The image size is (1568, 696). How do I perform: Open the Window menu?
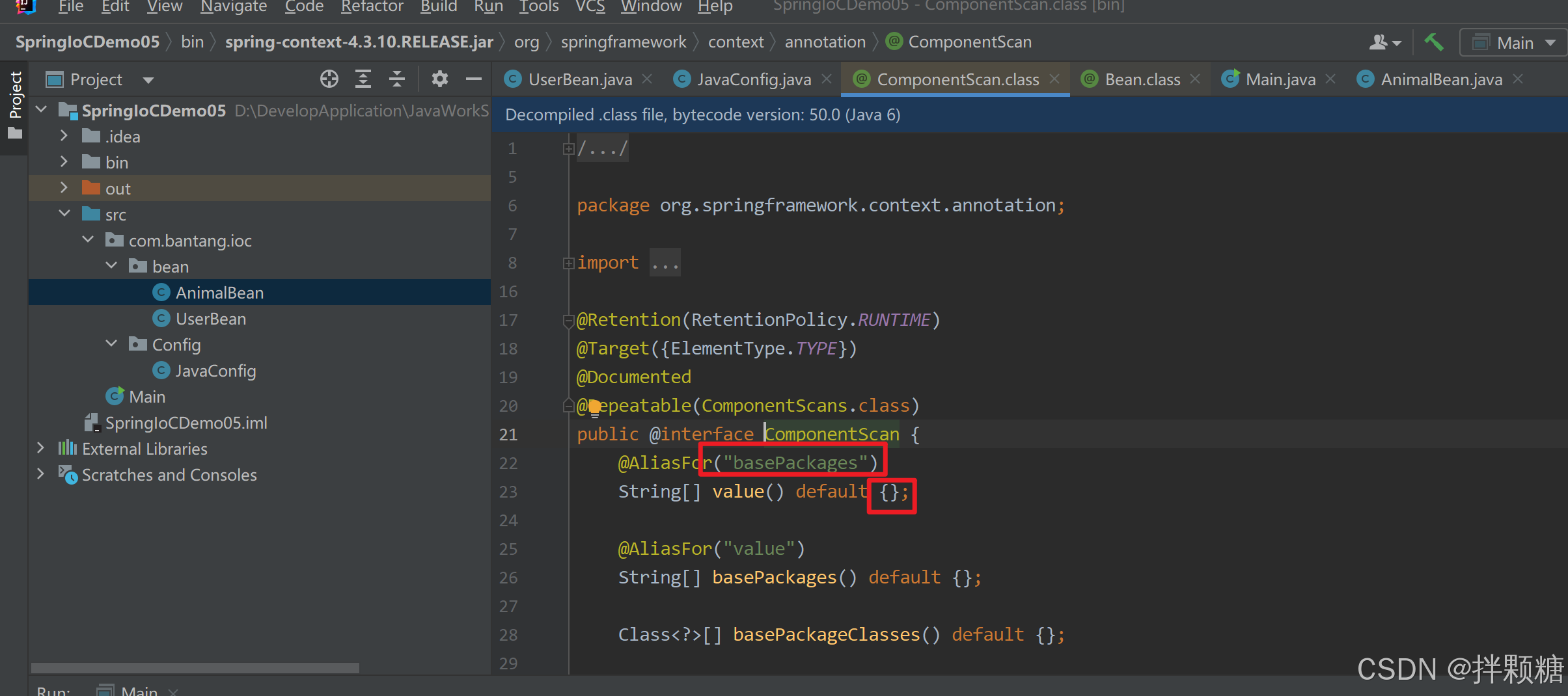click(651, 7)
